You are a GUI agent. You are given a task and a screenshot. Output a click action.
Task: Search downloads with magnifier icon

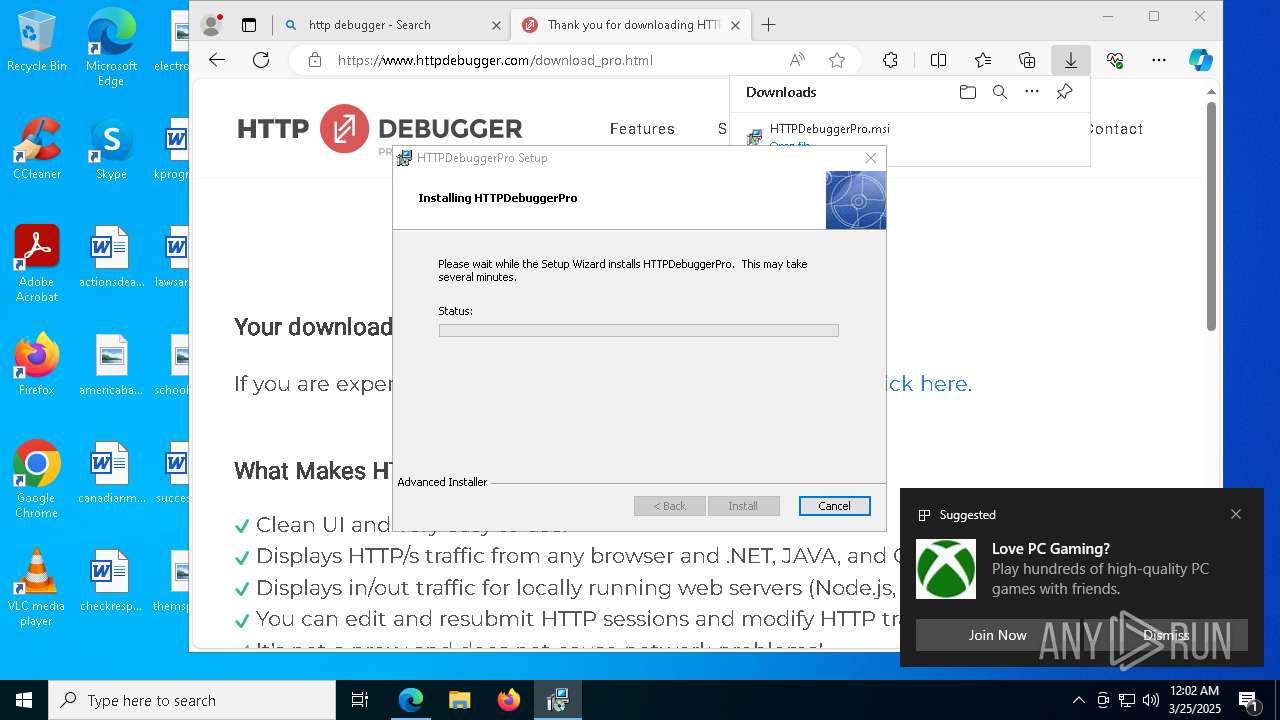tap(999, 92)
